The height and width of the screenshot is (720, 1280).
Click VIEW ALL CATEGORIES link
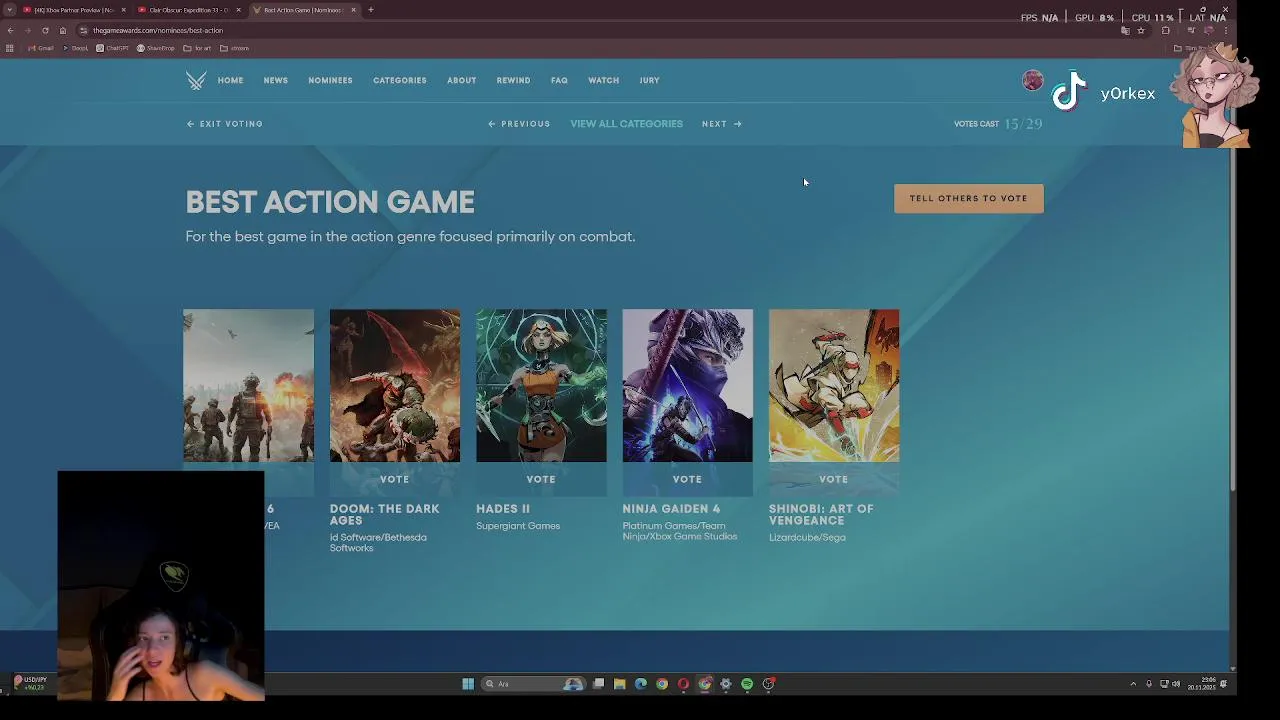[x=626, y=124]
